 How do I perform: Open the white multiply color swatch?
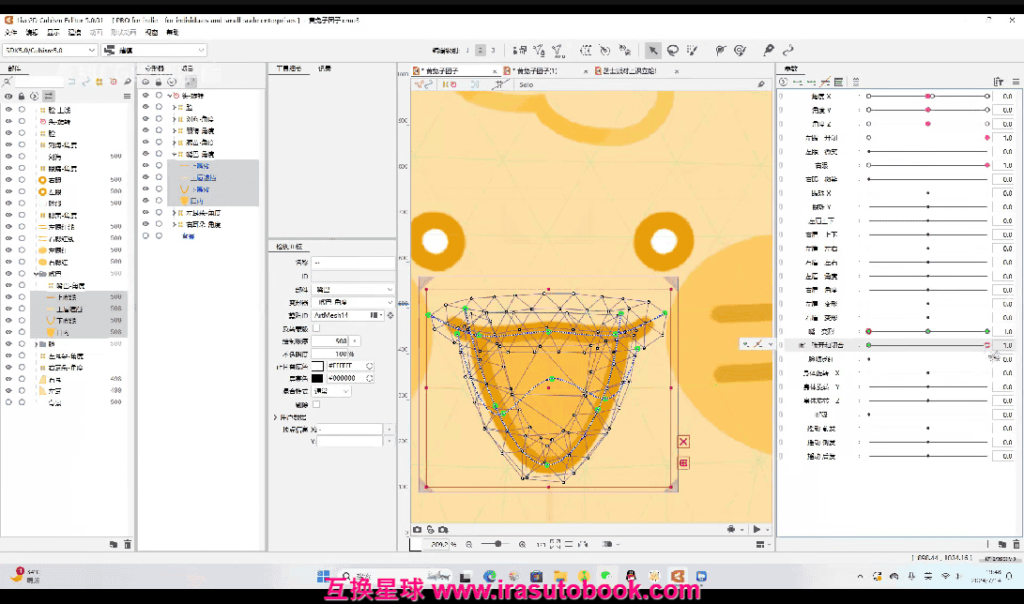click(x=317, y=366)
